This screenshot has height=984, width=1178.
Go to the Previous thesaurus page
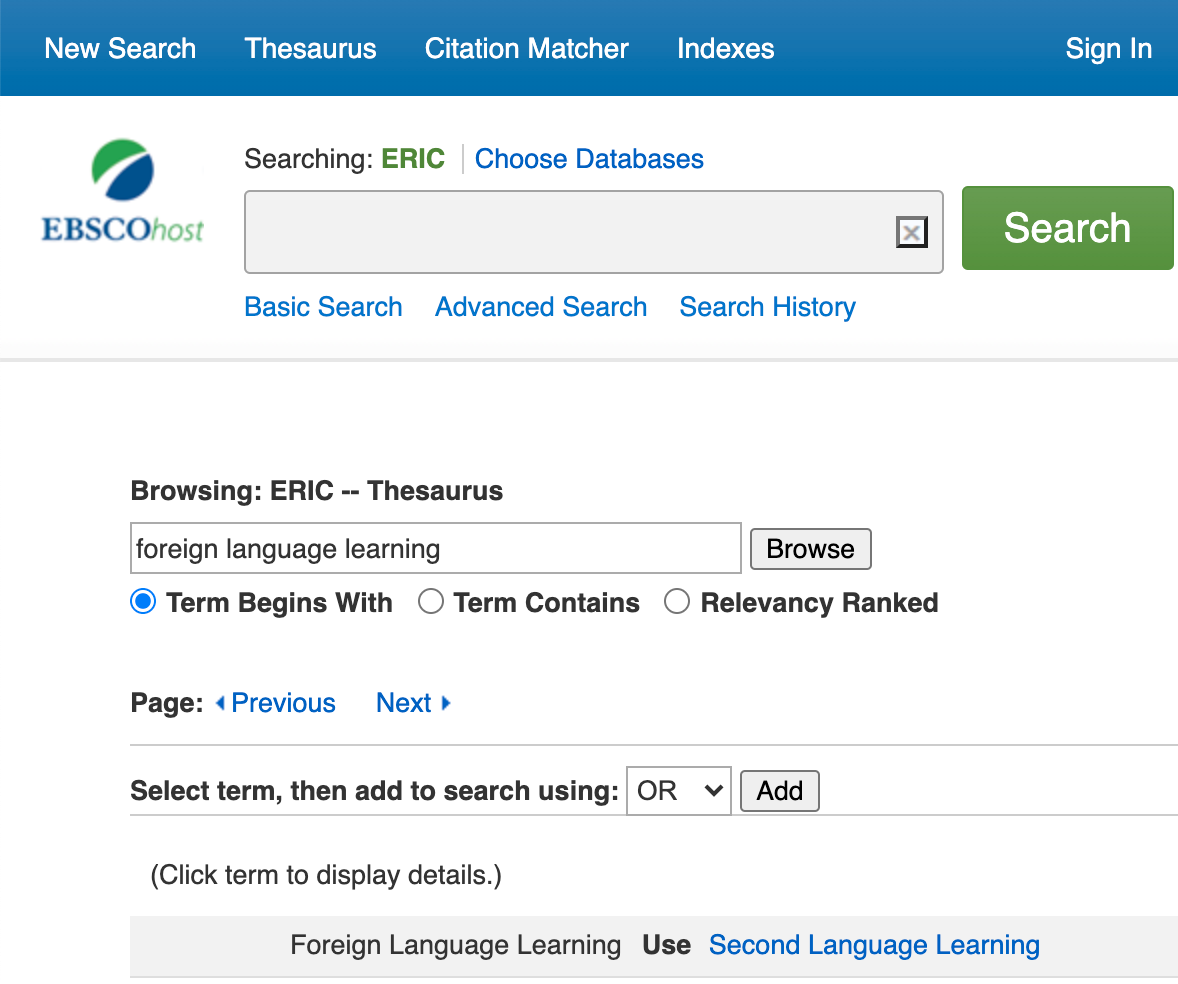coord(276,703)
